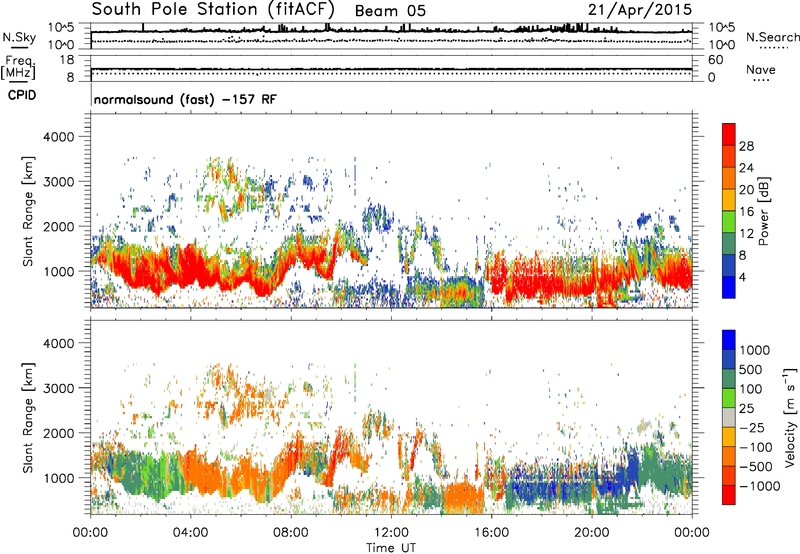Click the 'Nave' legend label

click(761, 69)
